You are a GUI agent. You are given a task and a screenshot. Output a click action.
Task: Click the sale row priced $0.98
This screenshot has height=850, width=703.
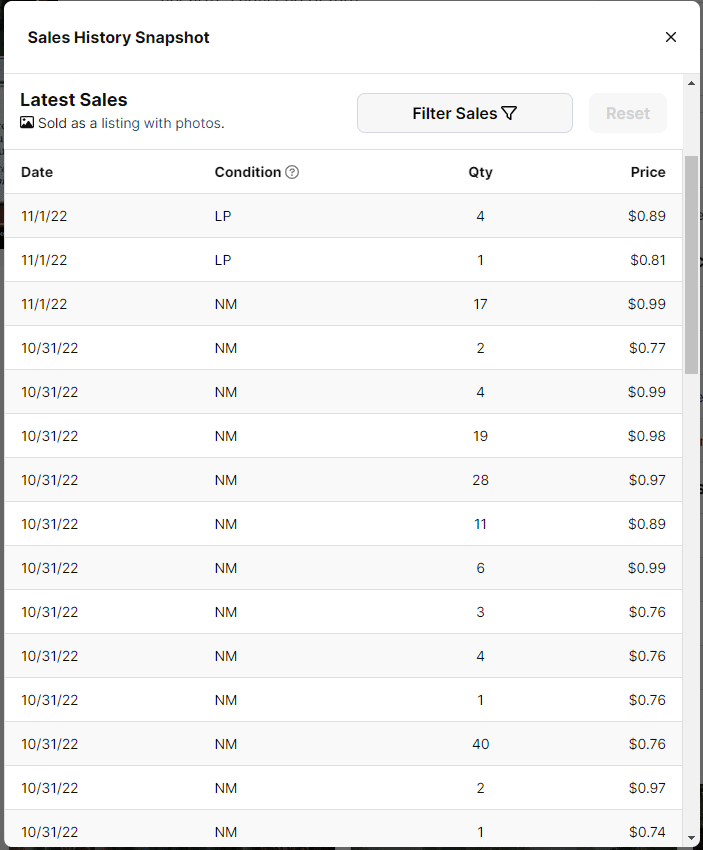click(343, 436)
